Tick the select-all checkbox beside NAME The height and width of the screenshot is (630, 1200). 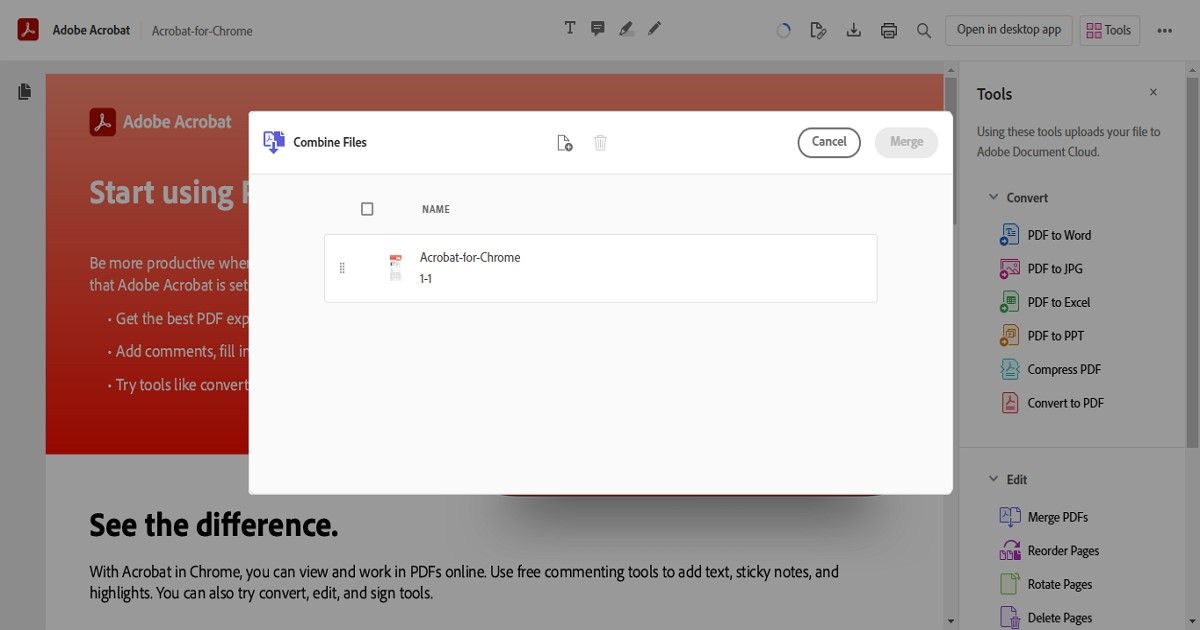click(x=367, y=209)
